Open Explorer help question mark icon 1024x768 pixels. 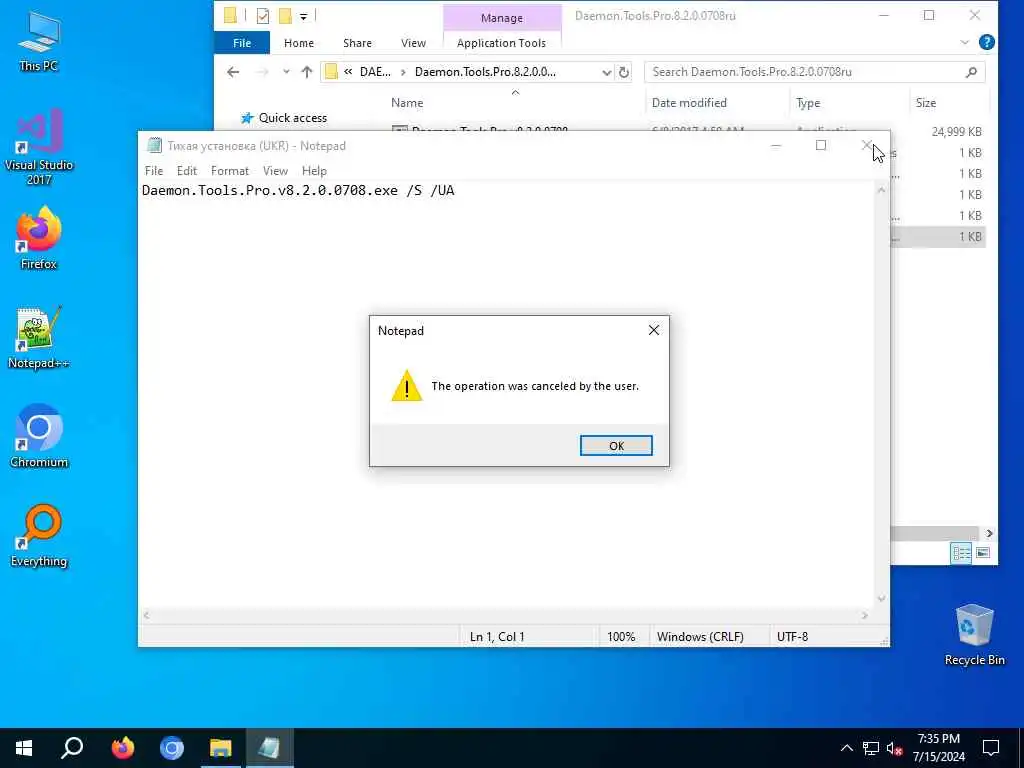coord(987,42)
